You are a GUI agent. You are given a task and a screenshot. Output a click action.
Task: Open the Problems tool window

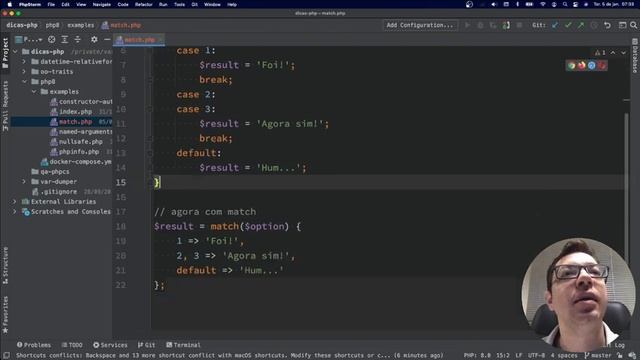[34, 345]
